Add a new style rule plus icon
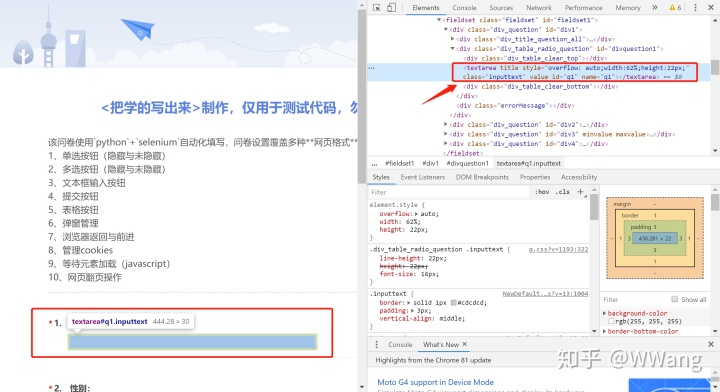Screen dimensions: 720x392 click(x=580, y=192)
